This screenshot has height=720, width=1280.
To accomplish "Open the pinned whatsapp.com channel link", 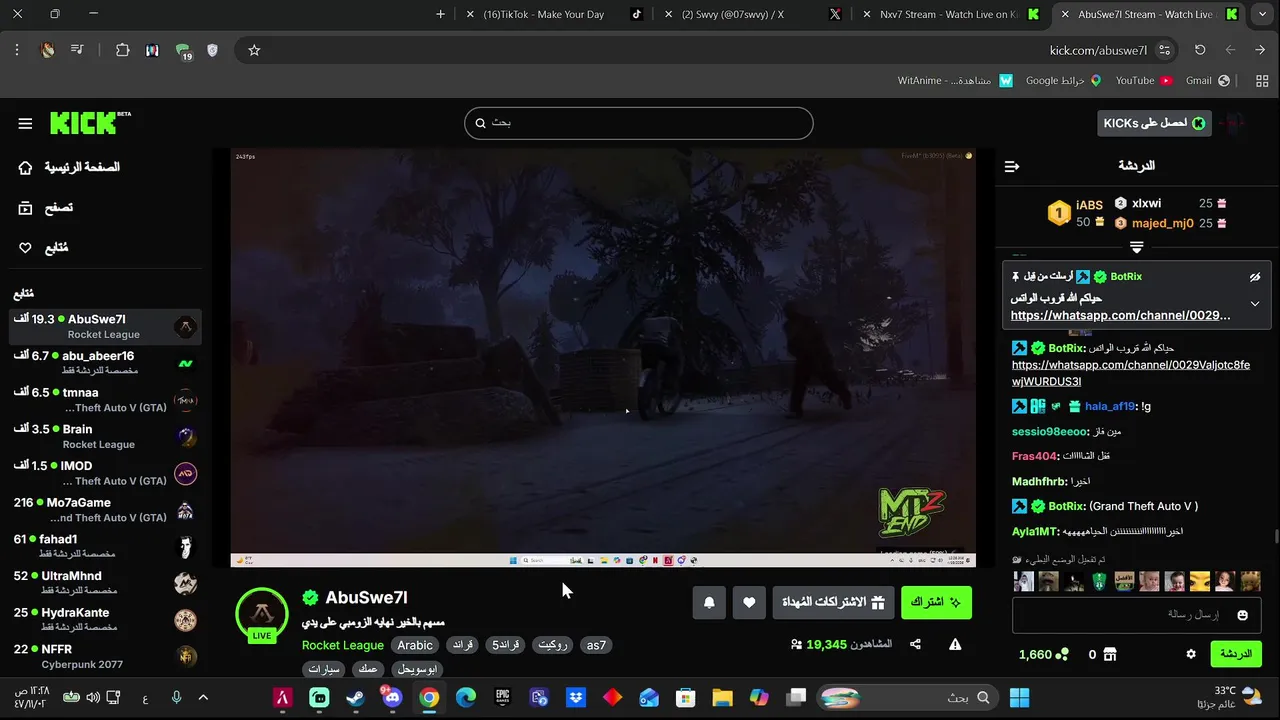I will (x=1120, y=315).
